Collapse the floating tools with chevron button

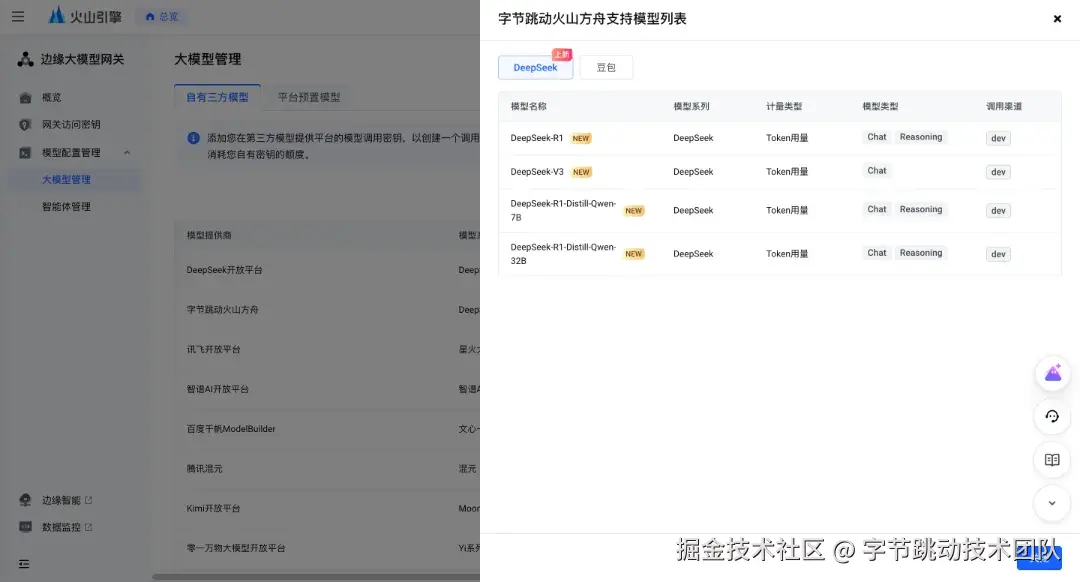tap(1052, 503)
